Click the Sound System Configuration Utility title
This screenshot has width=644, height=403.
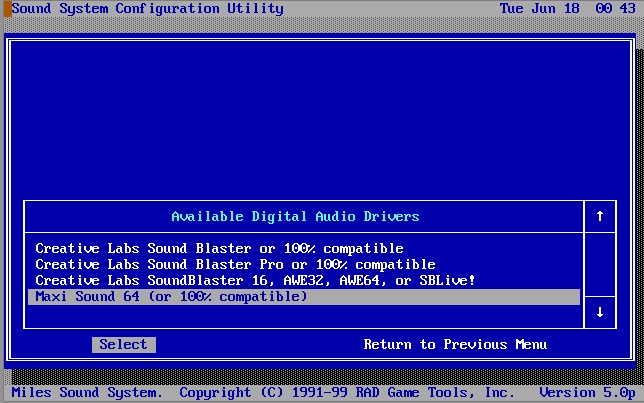(147, 9)
